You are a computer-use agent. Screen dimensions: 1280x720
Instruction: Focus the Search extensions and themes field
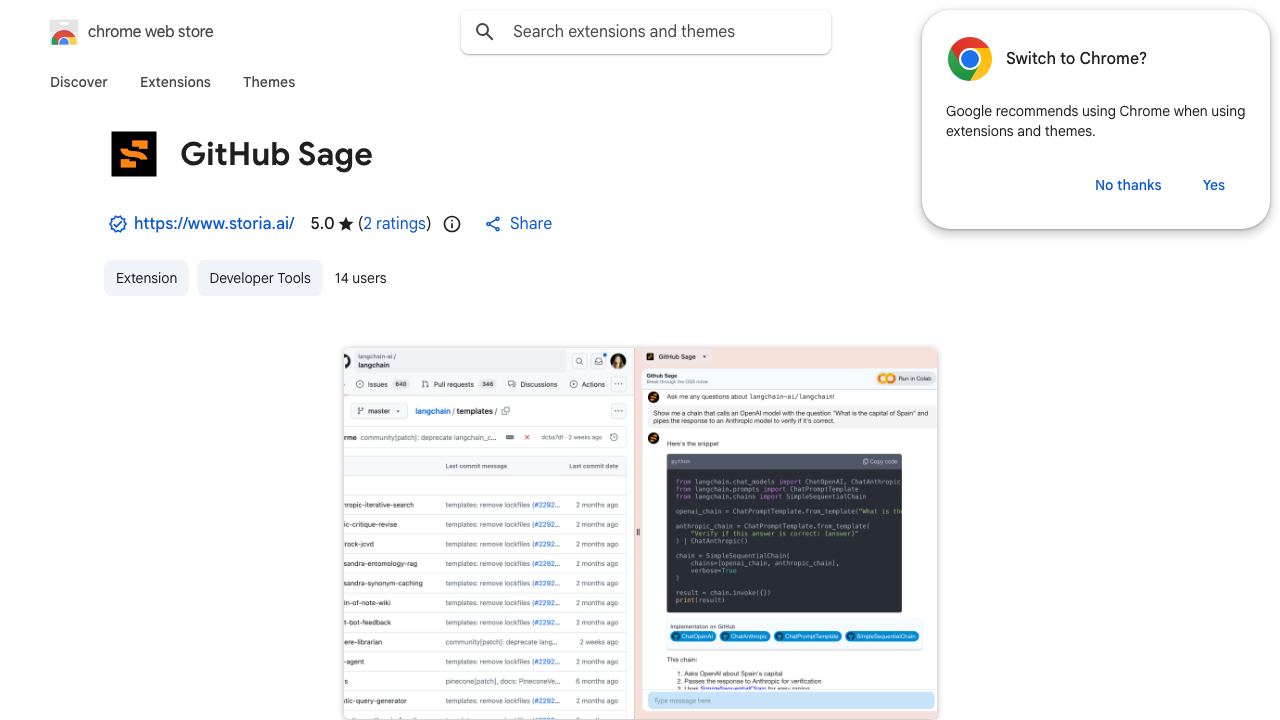(646, 32)
